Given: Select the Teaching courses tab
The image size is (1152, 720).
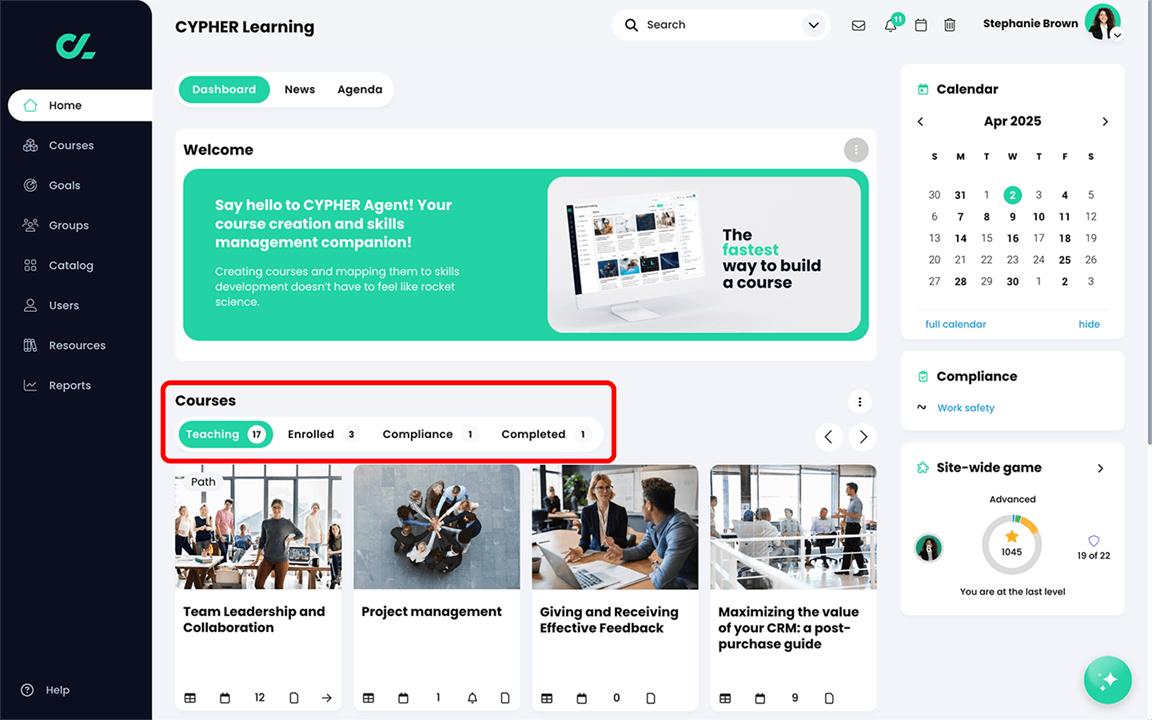Looking at the screenshot, I should [x=226, y=434].
